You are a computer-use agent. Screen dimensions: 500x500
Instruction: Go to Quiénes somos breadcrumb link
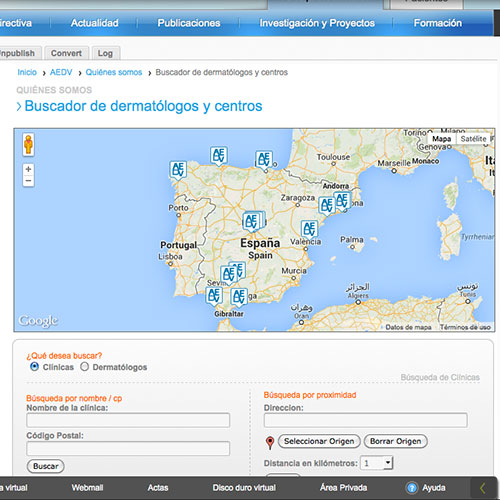[114, 72]
